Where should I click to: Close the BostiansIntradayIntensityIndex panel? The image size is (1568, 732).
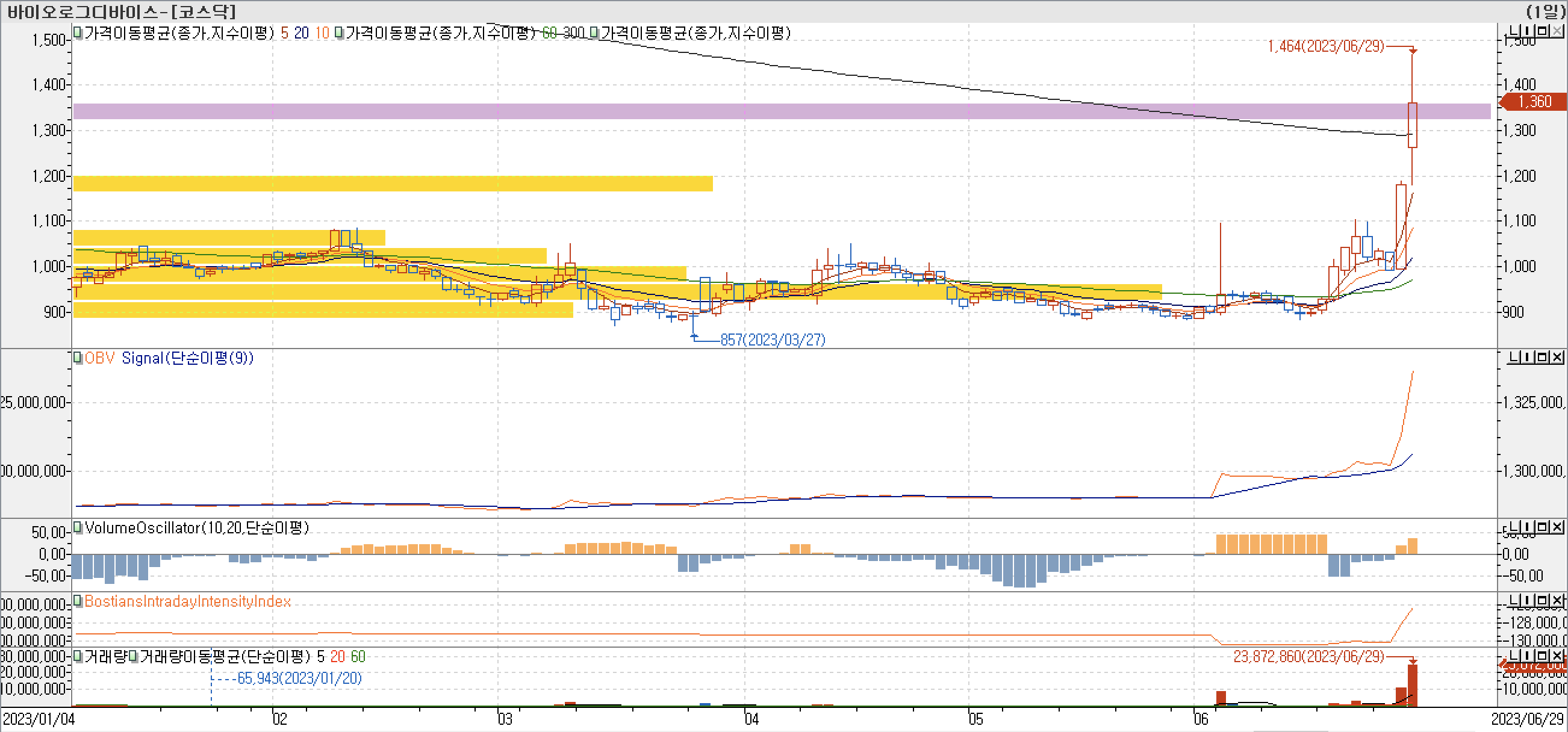1557,601
